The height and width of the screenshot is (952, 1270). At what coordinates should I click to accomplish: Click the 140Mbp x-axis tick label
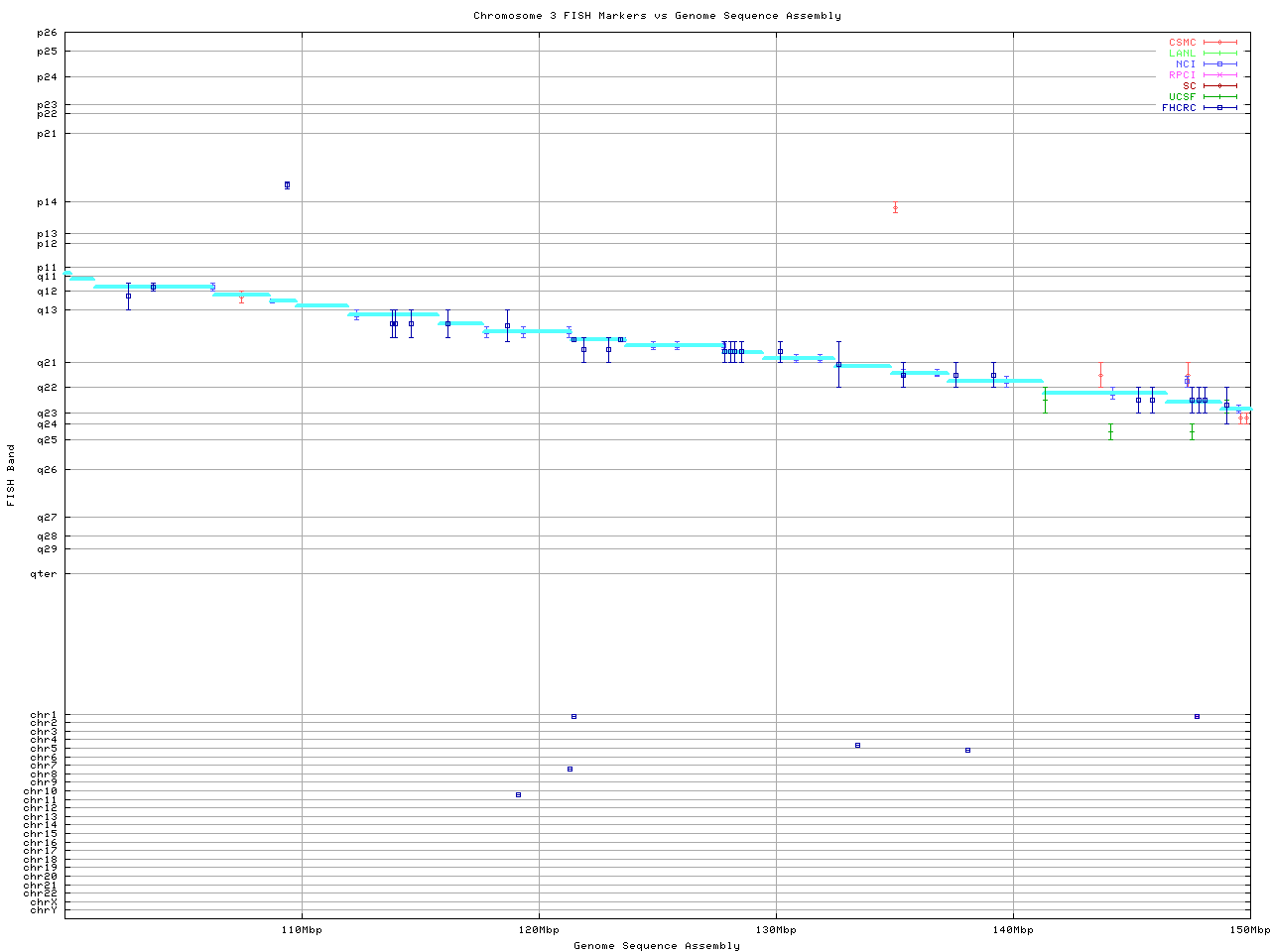pyautogui.click(x=1013, y=930)
